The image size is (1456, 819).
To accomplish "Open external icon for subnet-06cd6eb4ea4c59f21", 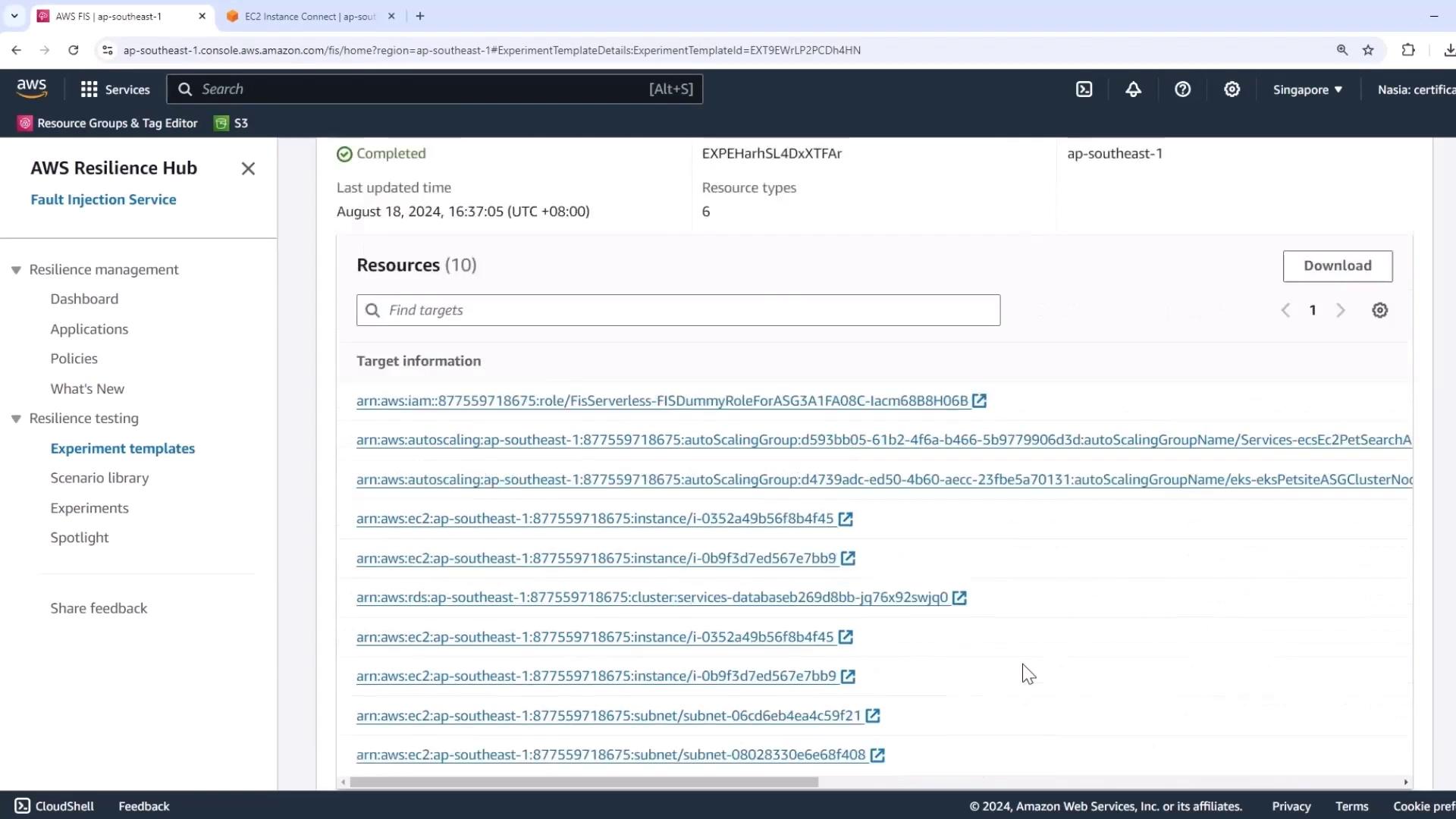I will click(x=873, y=716).
